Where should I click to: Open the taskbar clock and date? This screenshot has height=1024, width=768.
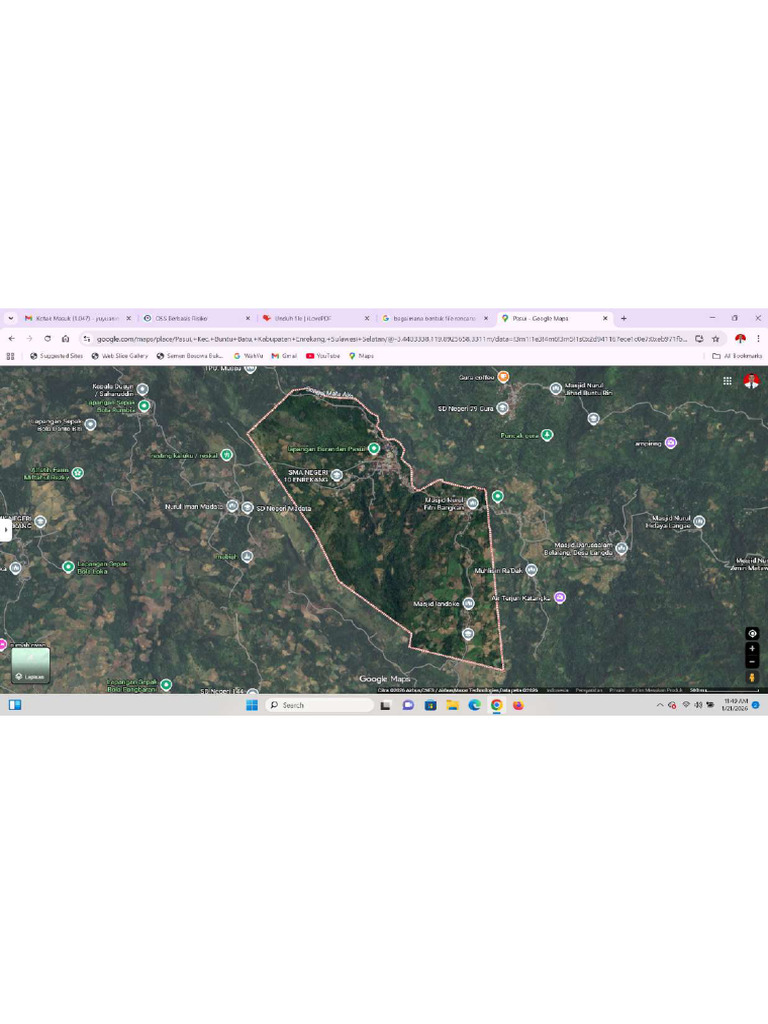(735, 705)
